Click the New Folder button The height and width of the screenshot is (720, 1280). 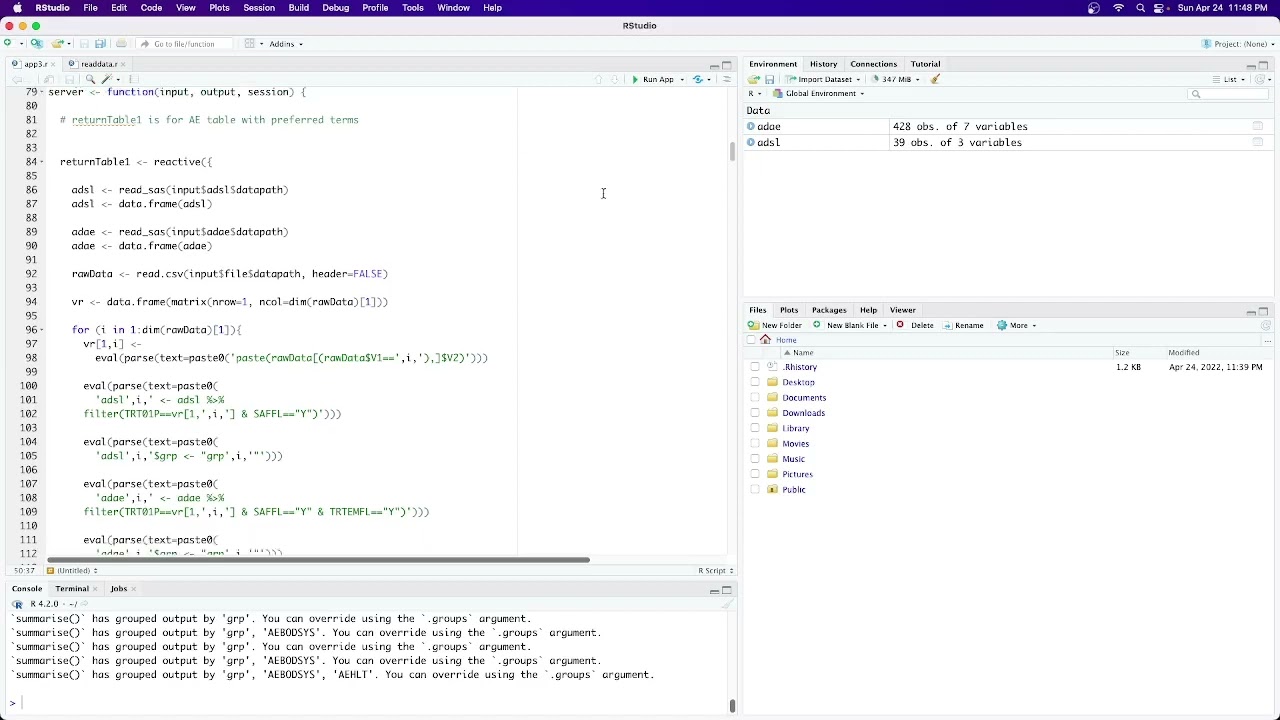pos(775,325)
